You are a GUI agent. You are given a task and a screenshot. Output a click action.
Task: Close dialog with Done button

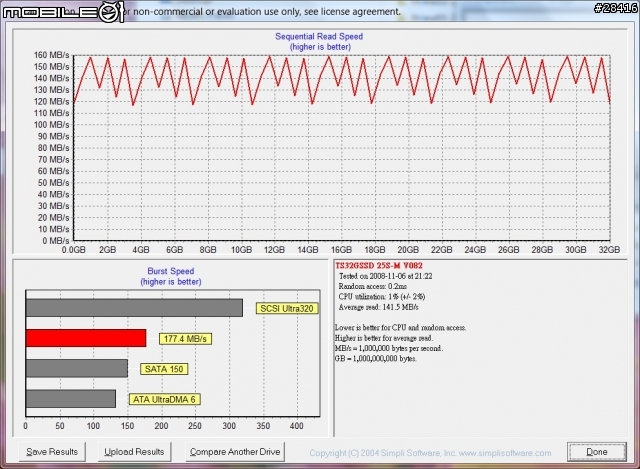[x=596, y=452]
